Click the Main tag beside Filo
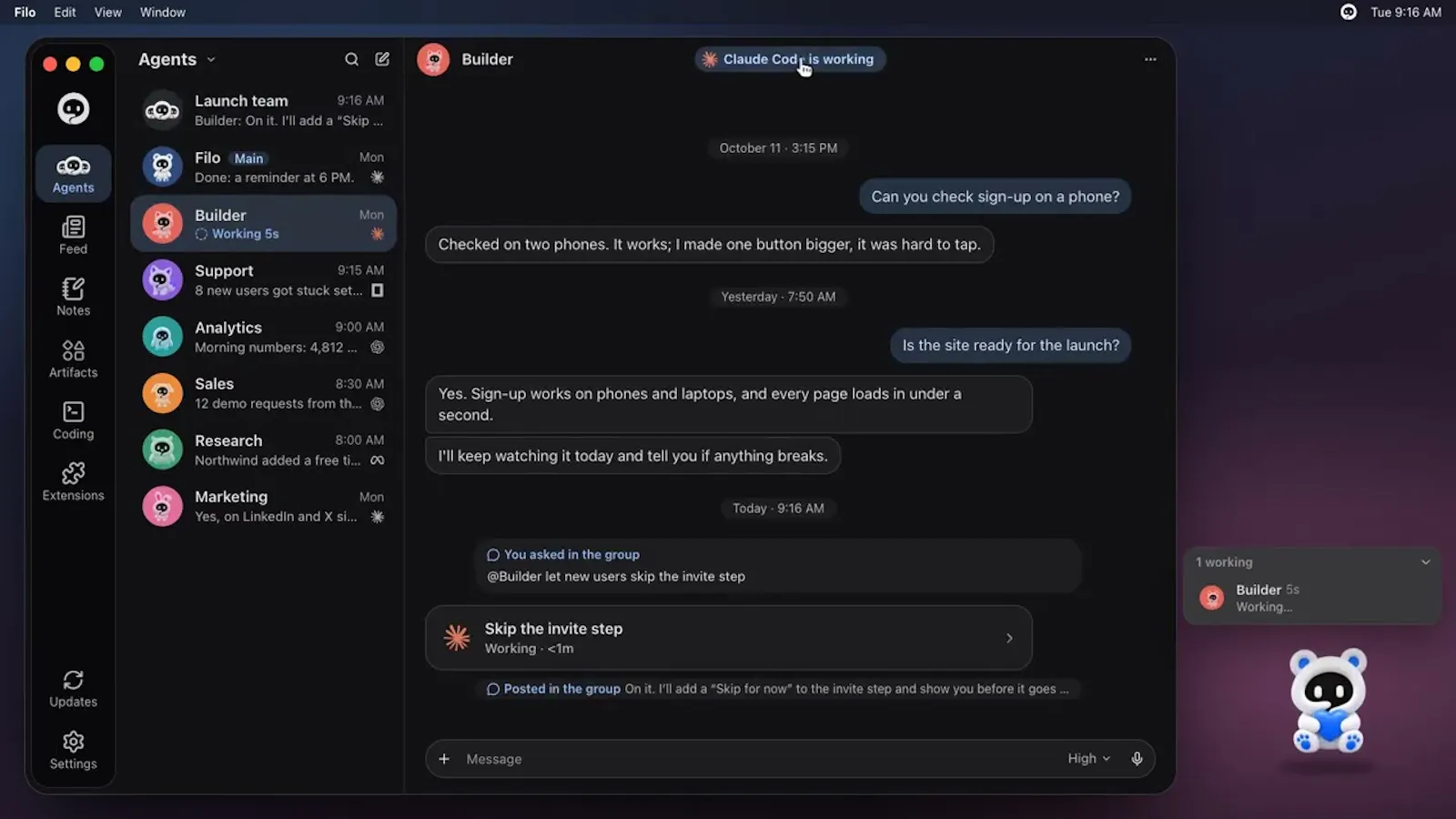1456x819 pixels. coord(248,158)
